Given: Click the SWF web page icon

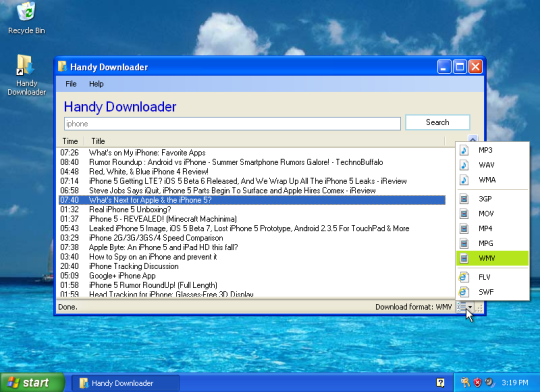Looking at the screenshot, I should [464, 292].
